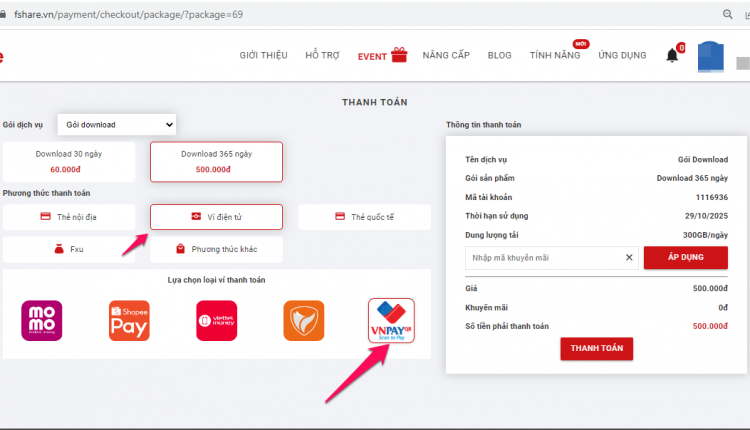Open the NÂNG CẤP menu item
This screenshot has width=750, height=430.
coord(446,55)
